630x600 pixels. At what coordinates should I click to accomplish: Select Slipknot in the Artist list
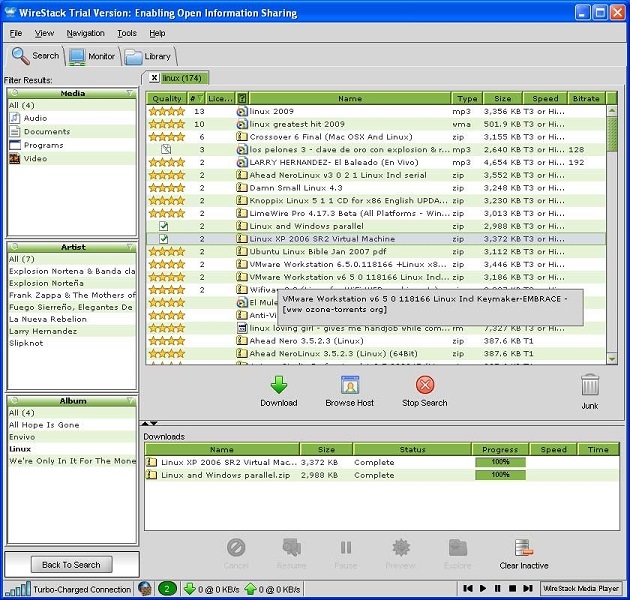coord(27,342)
